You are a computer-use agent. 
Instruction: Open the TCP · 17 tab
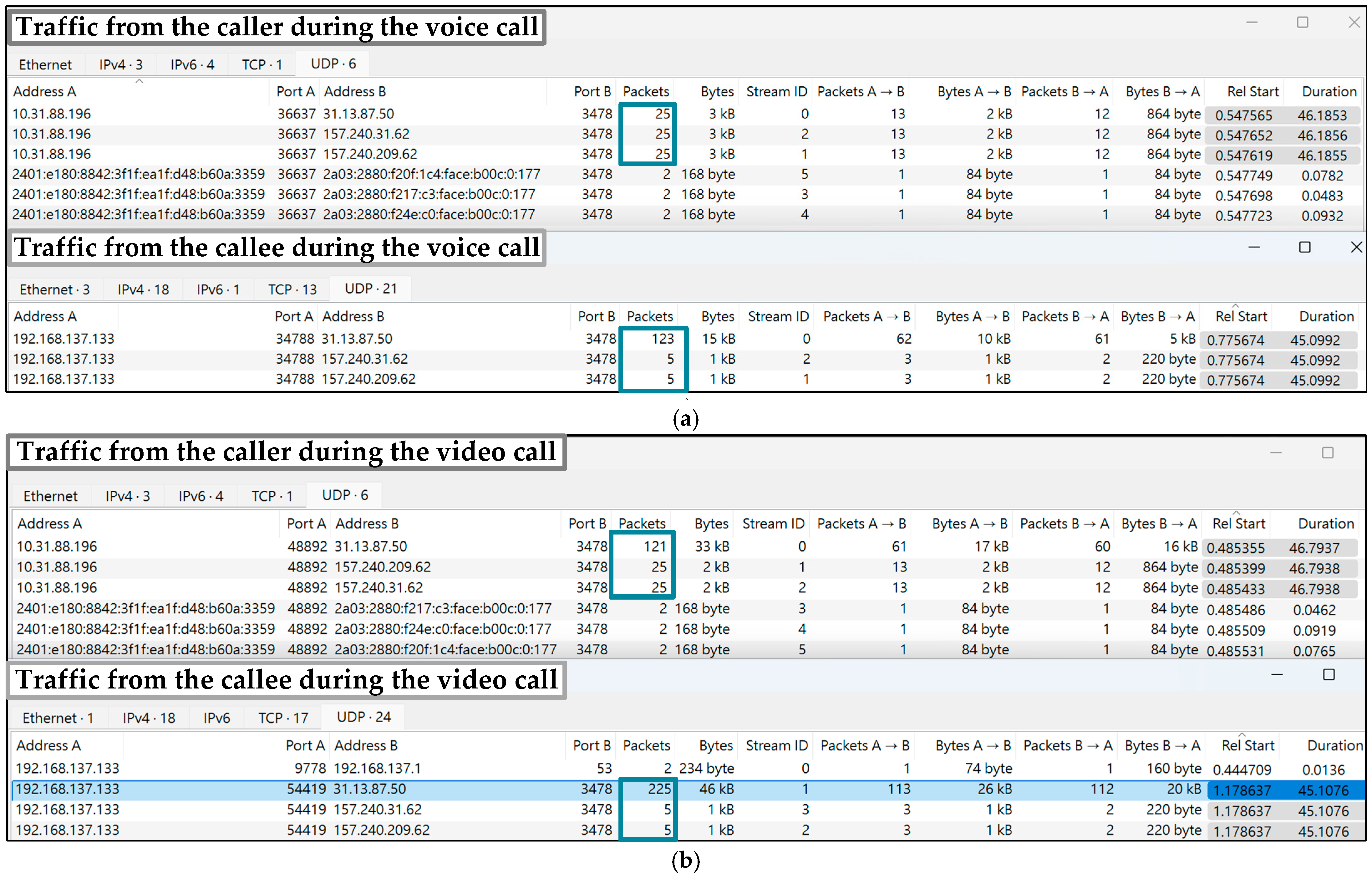pos(283,718)
